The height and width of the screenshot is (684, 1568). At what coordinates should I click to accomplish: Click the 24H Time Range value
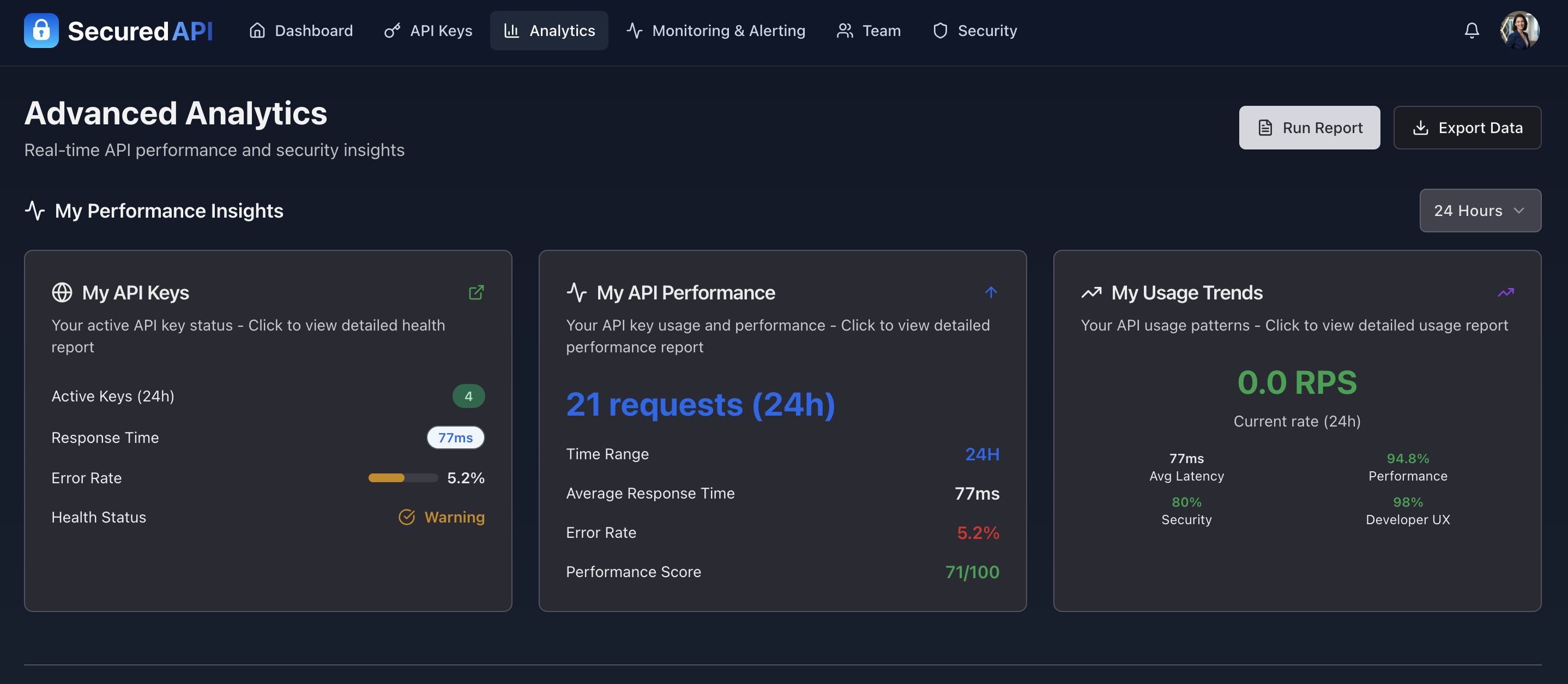pos(982,454)
